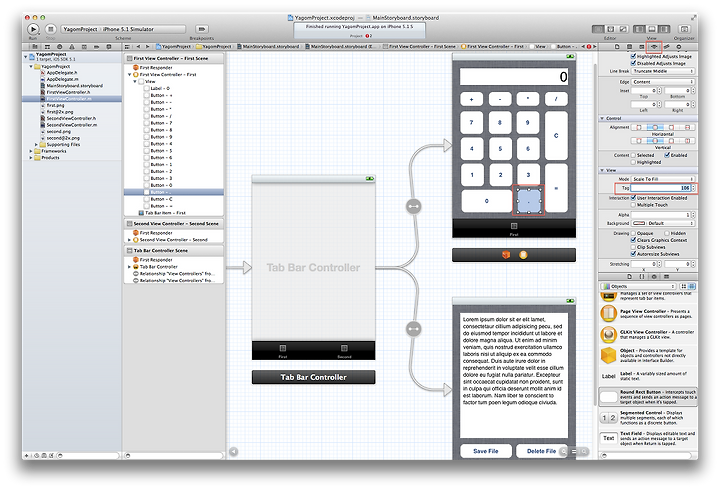720x490 pixels.
Task: Show the Code Snippet library icon
Action: pos(641,276)
